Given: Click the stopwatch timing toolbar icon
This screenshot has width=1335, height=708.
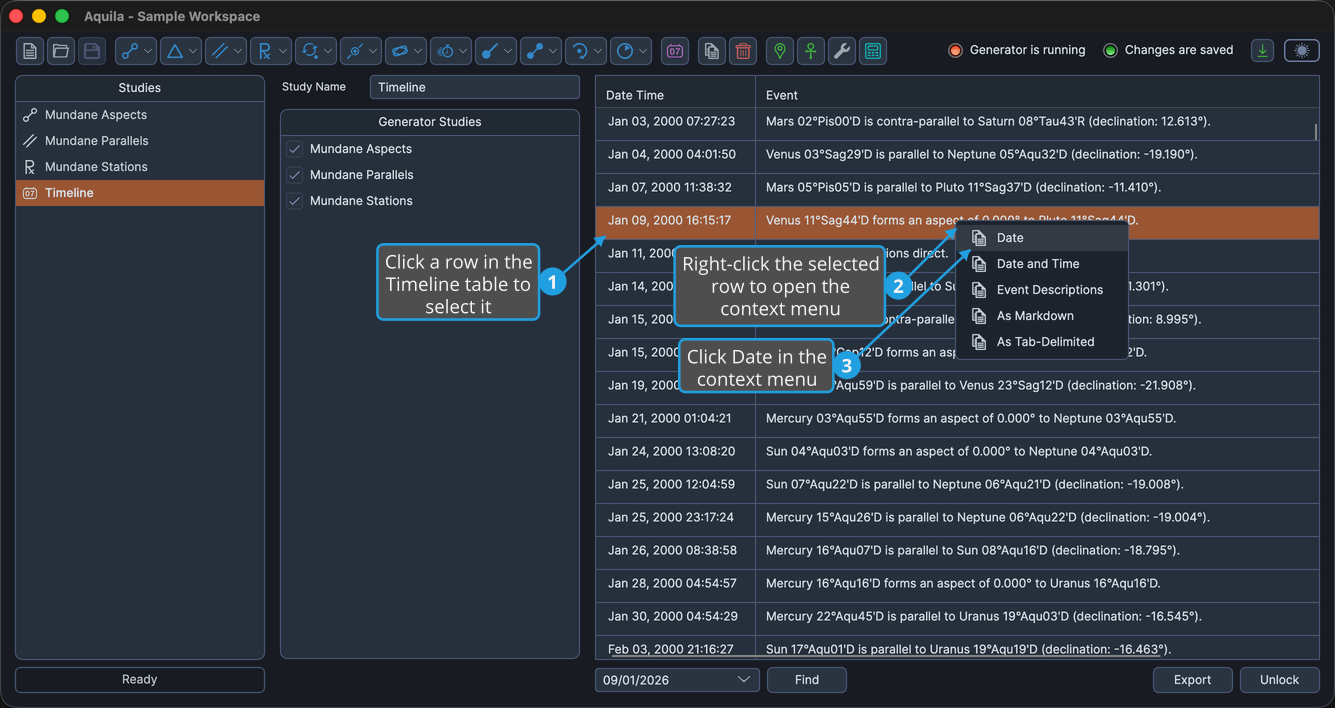Looking at the screenshot, I should (x=445, y=51).
